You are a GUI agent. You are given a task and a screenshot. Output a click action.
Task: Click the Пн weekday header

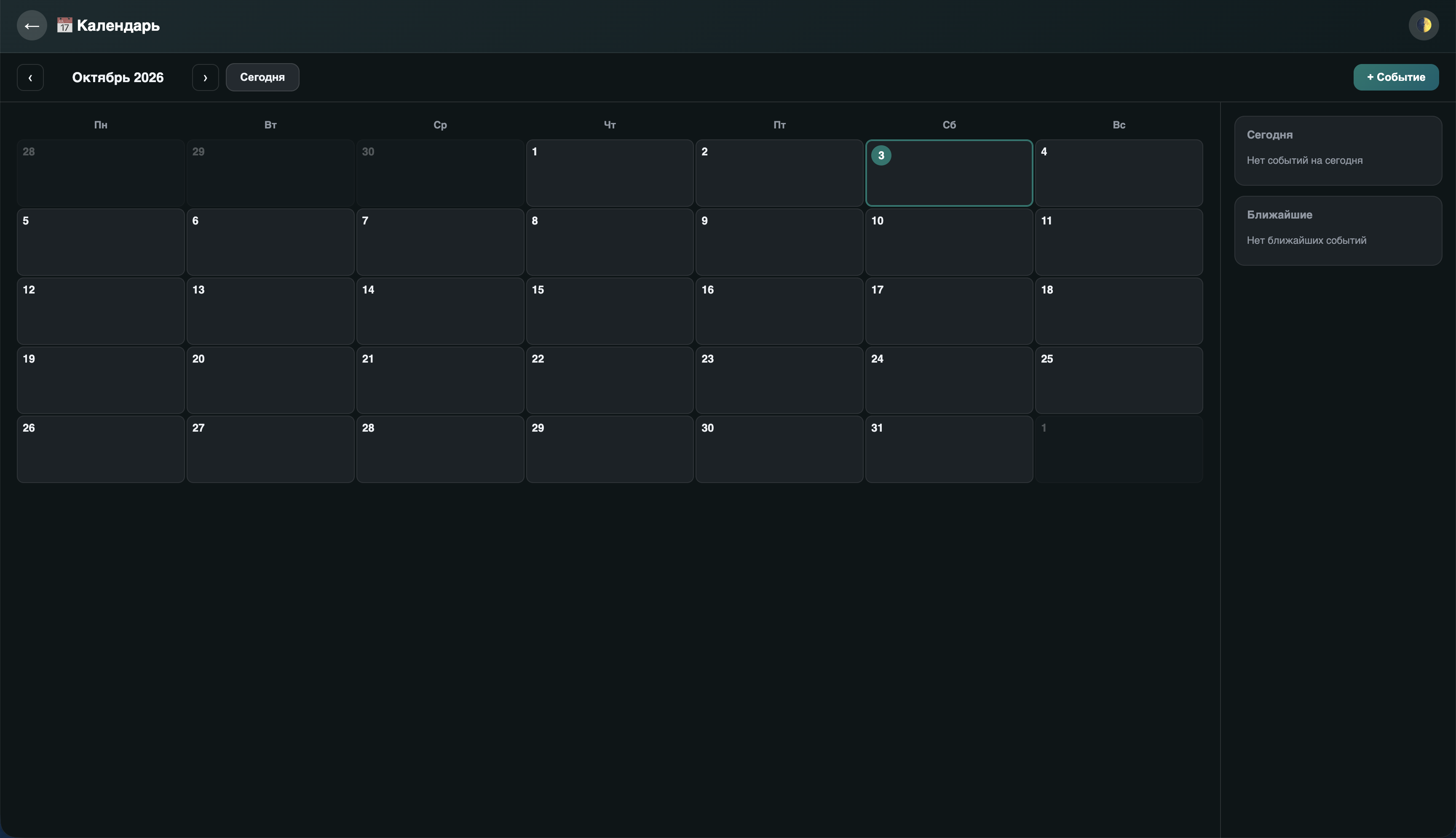pyautogui.click(x=101, y=125)
